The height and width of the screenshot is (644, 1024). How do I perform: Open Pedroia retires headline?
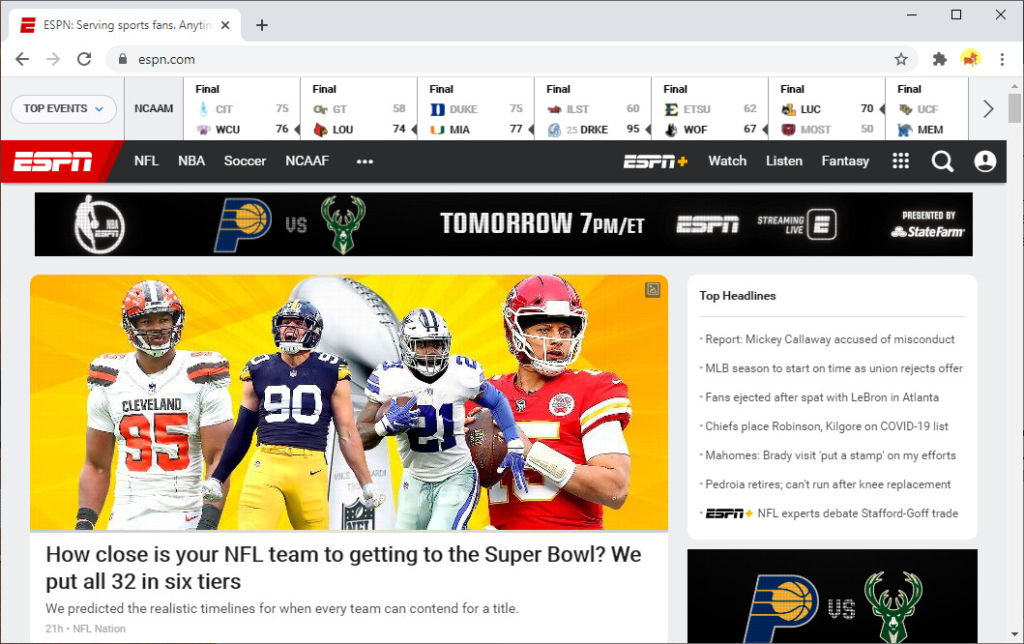[827, 485]
